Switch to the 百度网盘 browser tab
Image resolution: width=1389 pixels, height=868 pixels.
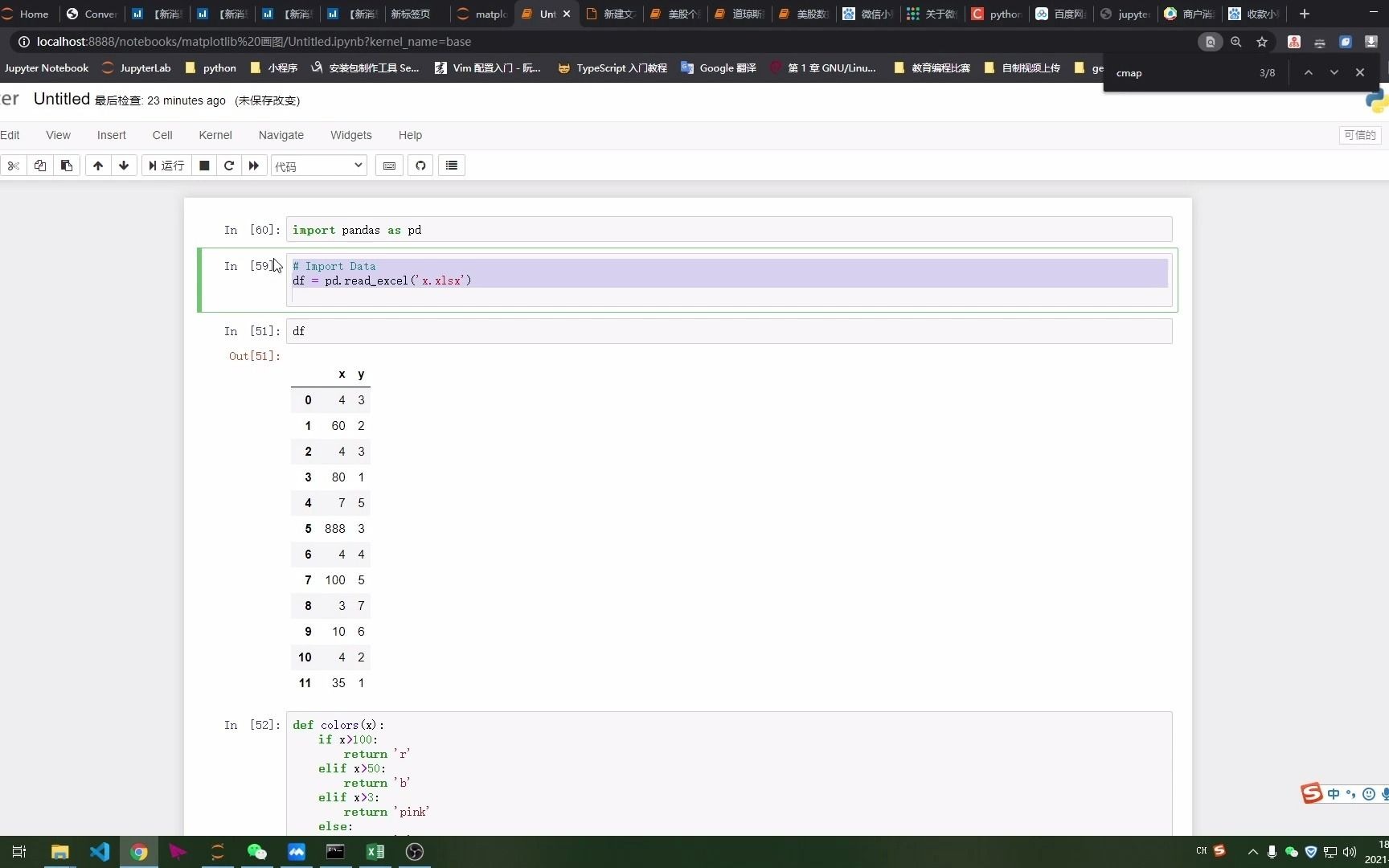(x=1061, y=14)
